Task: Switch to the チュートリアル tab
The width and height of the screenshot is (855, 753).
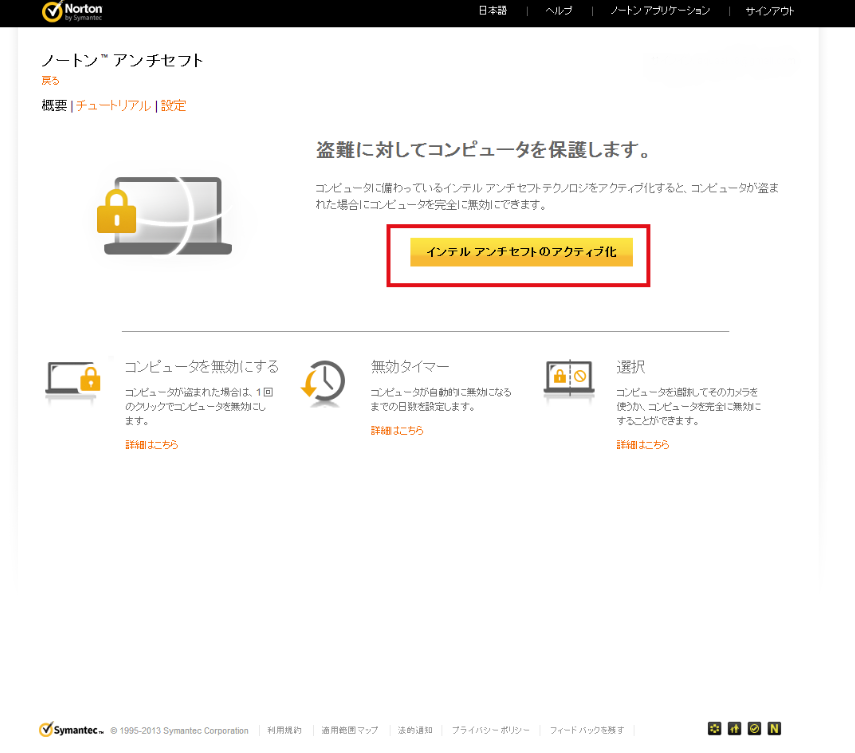Action: (x=113, y=105)
